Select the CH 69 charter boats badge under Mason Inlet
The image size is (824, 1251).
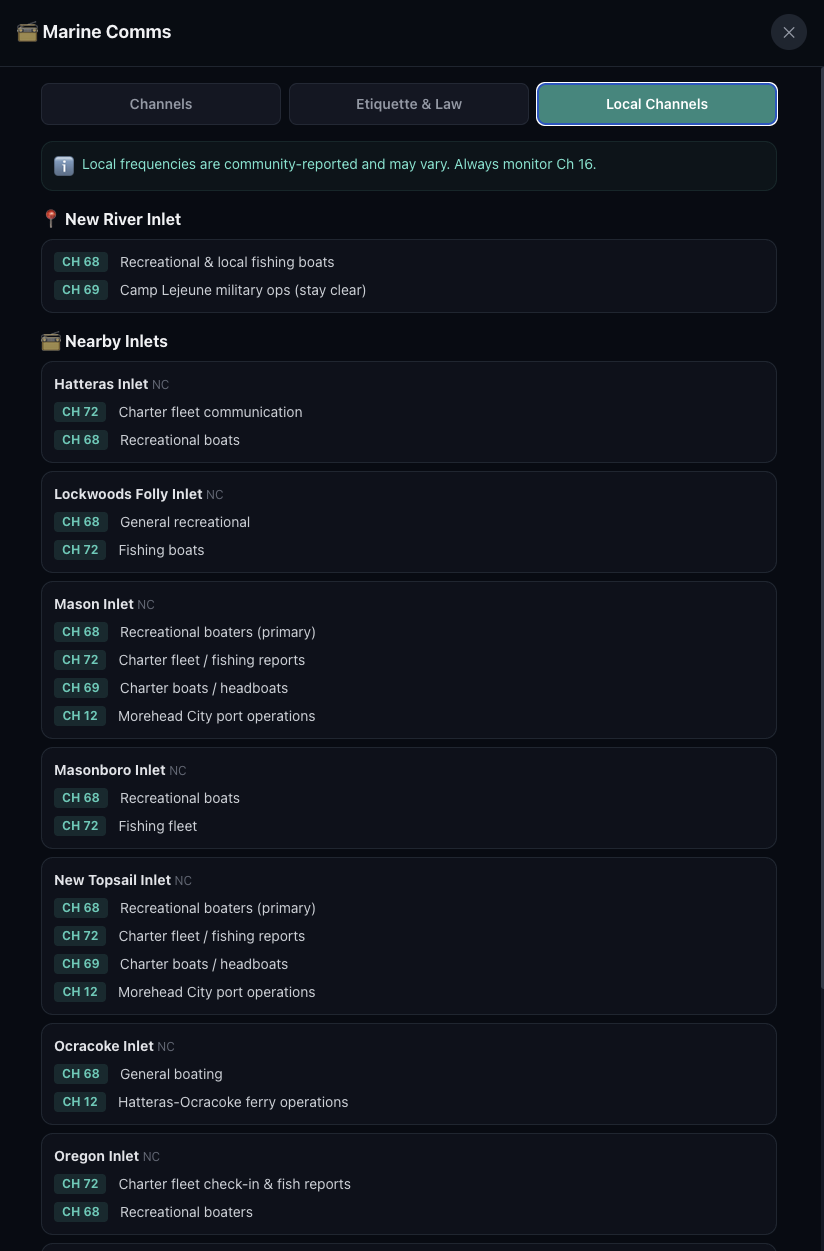tap(80, 687)
